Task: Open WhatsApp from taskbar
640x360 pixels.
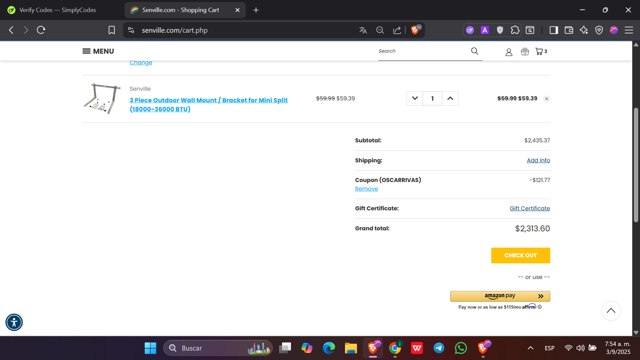Action: click(461, 348)
